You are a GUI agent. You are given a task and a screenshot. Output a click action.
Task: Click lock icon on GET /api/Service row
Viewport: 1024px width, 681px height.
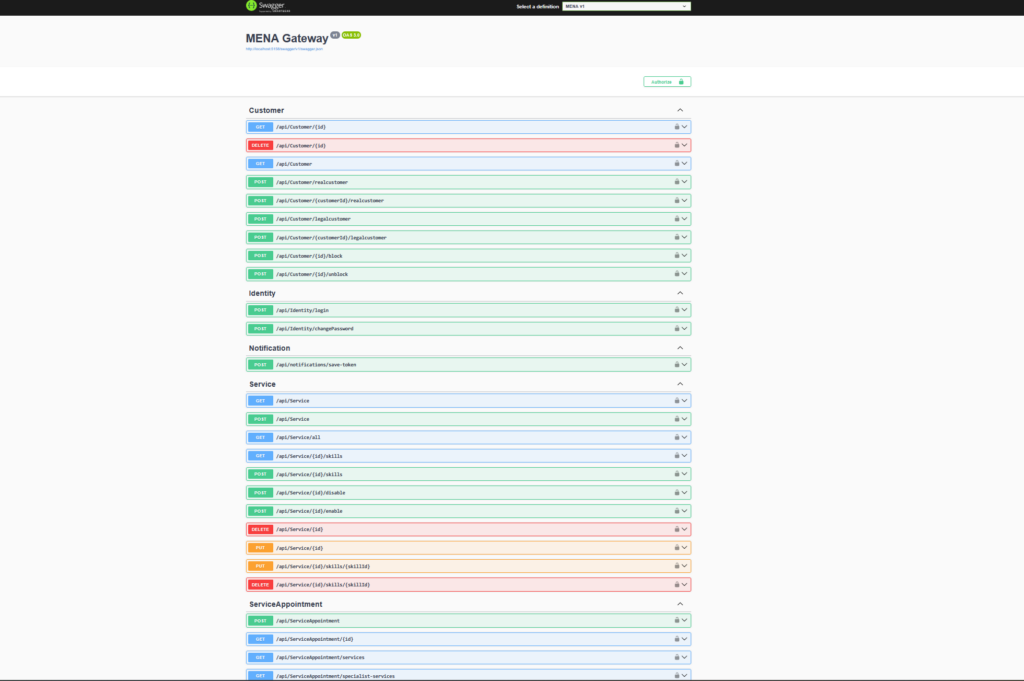tap(677, 400)
